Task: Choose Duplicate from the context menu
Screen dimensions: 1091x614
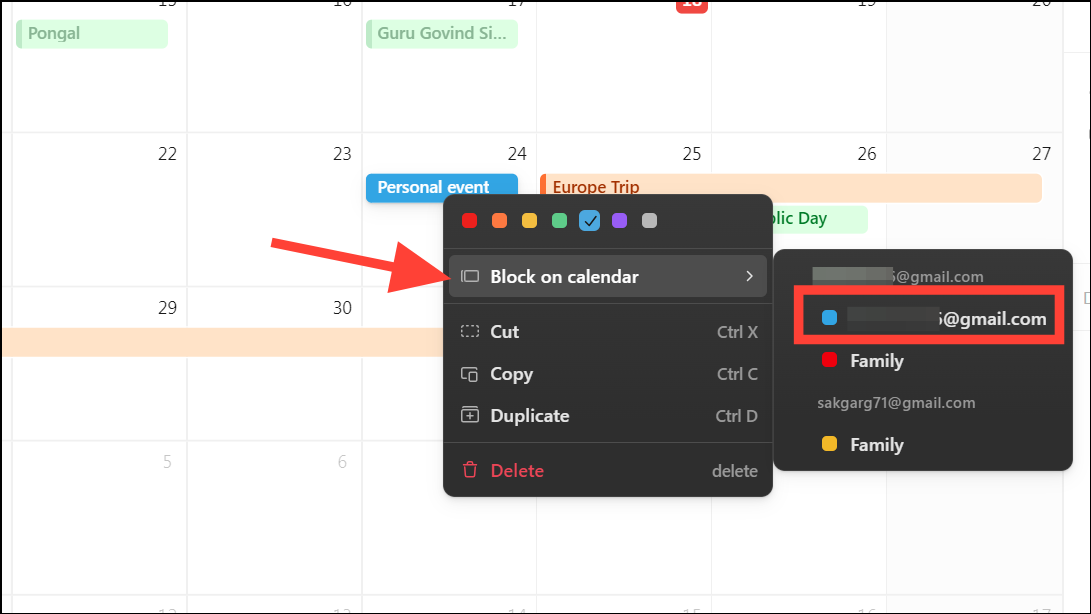Action: pyautogui.click(x=530, y=416)
